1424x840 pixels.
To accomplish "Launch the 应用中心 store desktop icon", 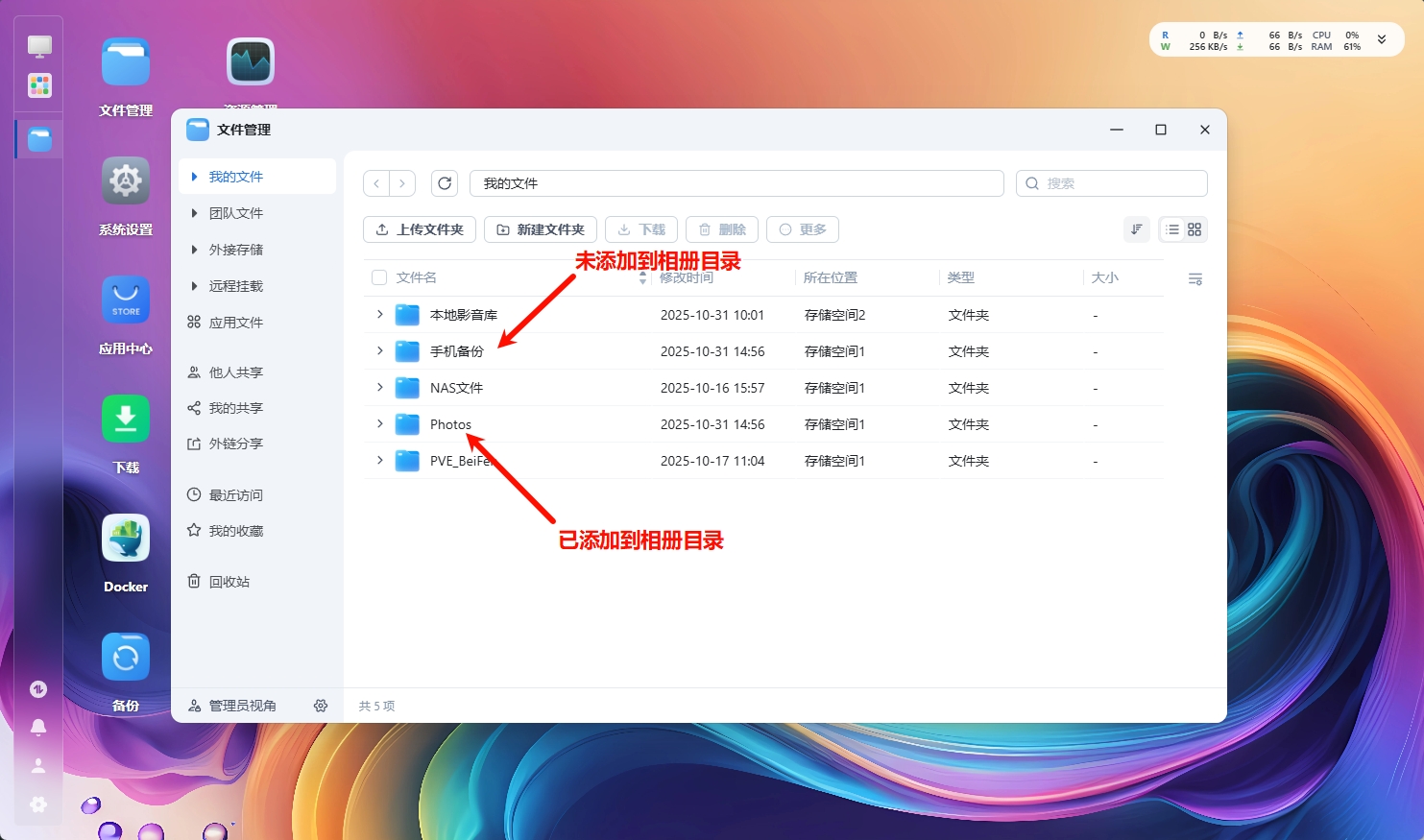I will pyautogui.click(x=126, y=315).
